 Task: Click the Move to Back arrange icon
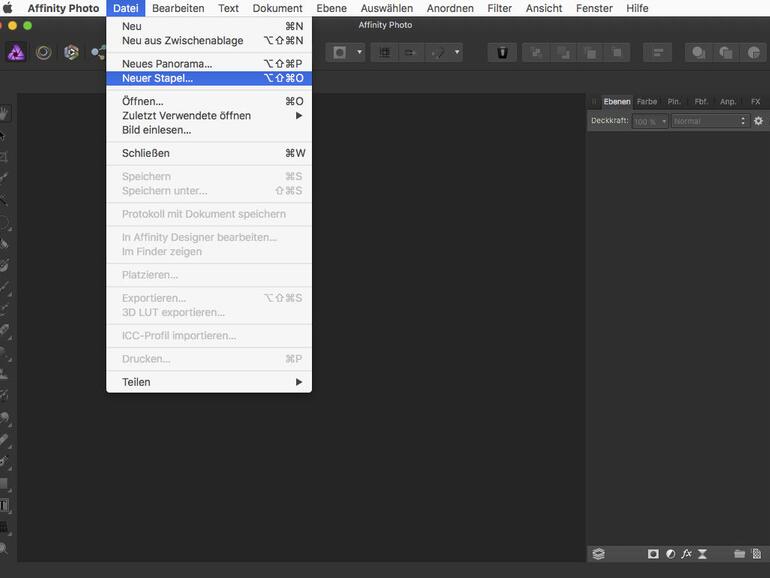pyautogui.click(x=537, y=52)
